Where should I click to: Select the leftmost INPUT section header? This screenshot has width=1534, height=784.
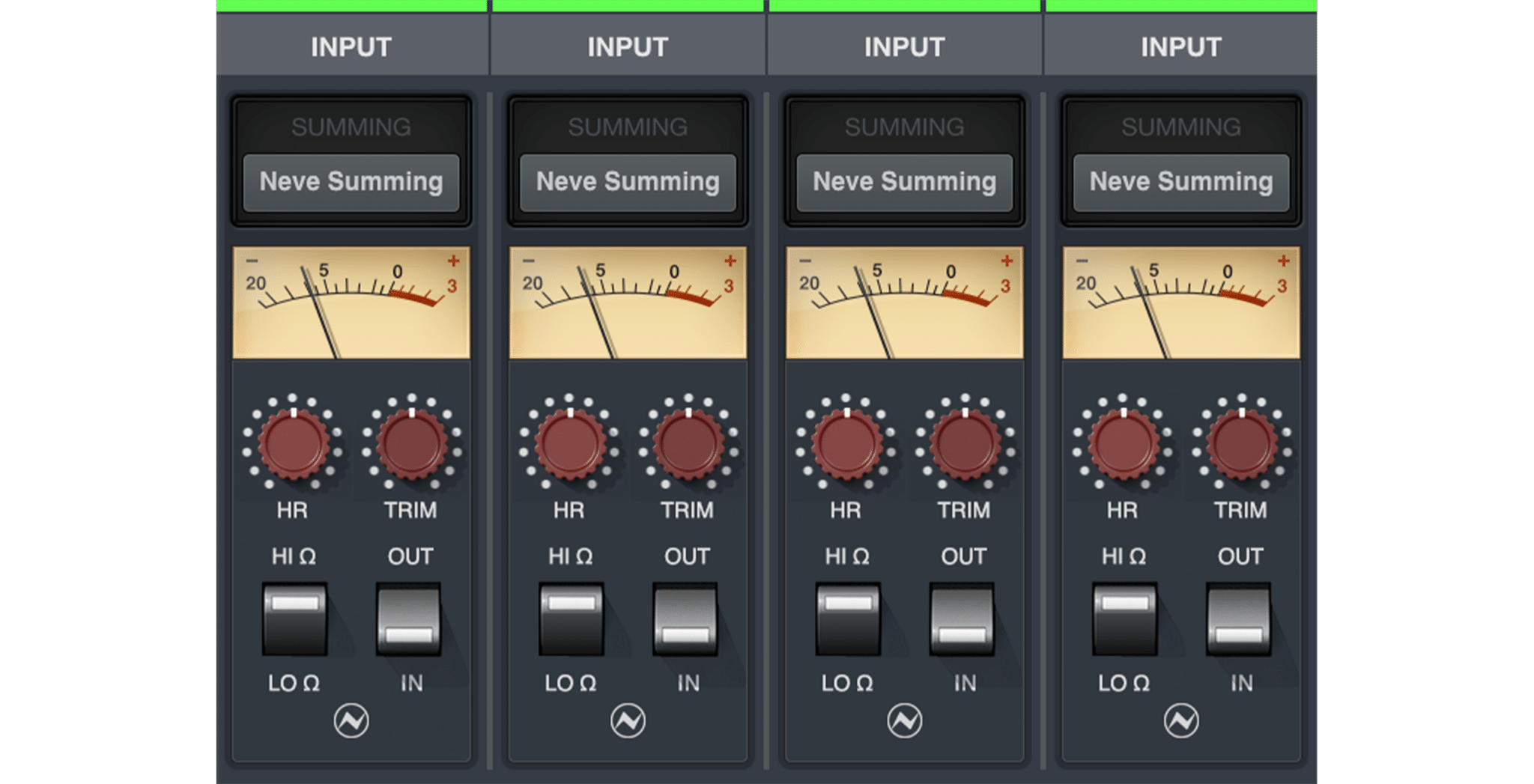[x=352, y=46]
